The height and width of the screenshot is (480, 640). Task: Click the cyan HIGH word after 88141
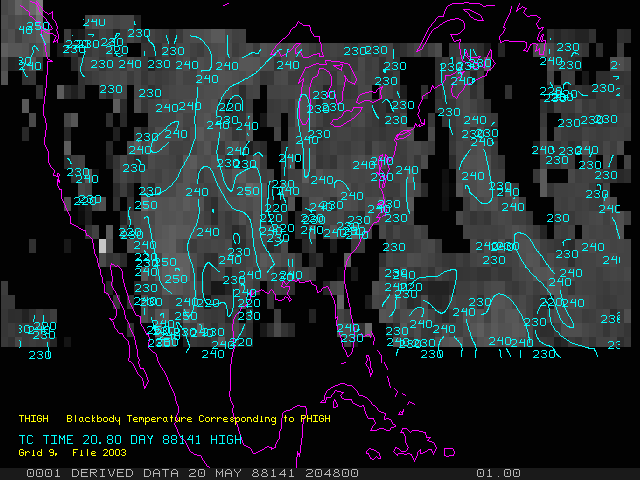[226, 439]
